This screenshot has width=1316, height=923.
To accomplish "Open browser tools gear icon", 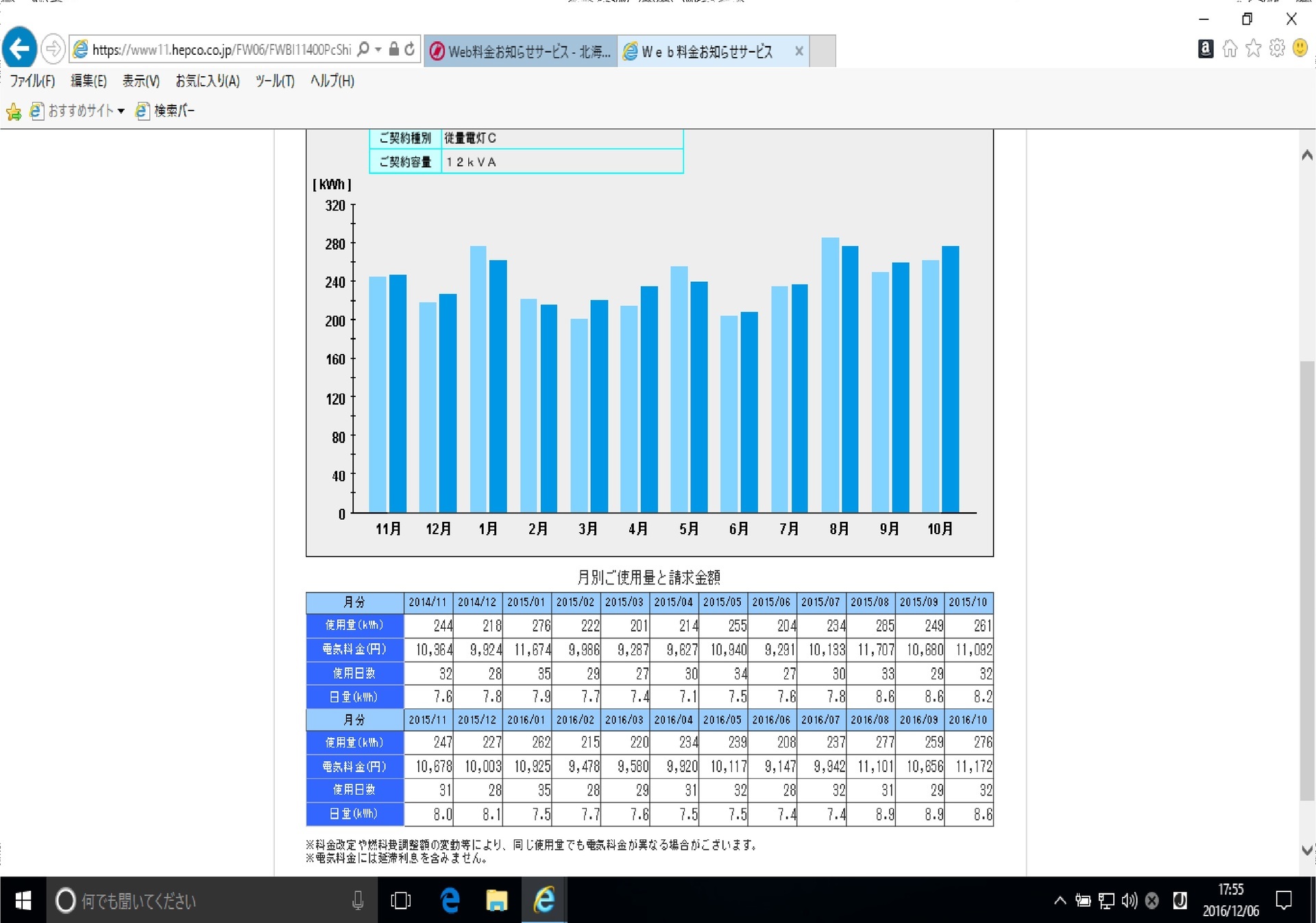I will tap(1277, 49).
